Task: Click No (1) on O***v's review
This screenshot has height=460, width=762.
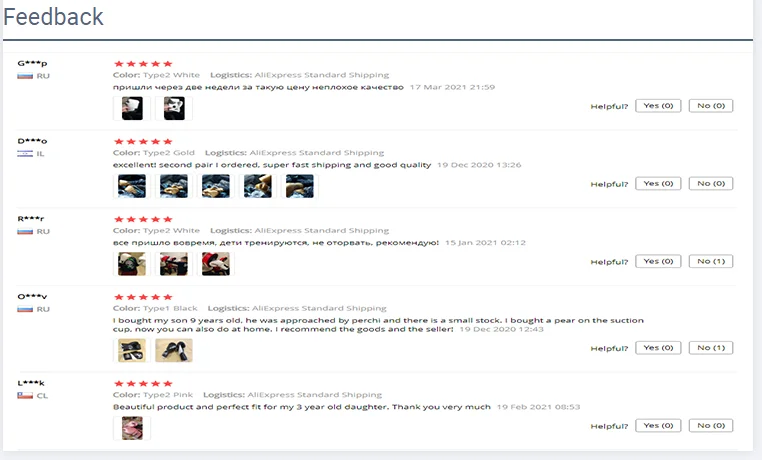Action: tap(710, 348)
